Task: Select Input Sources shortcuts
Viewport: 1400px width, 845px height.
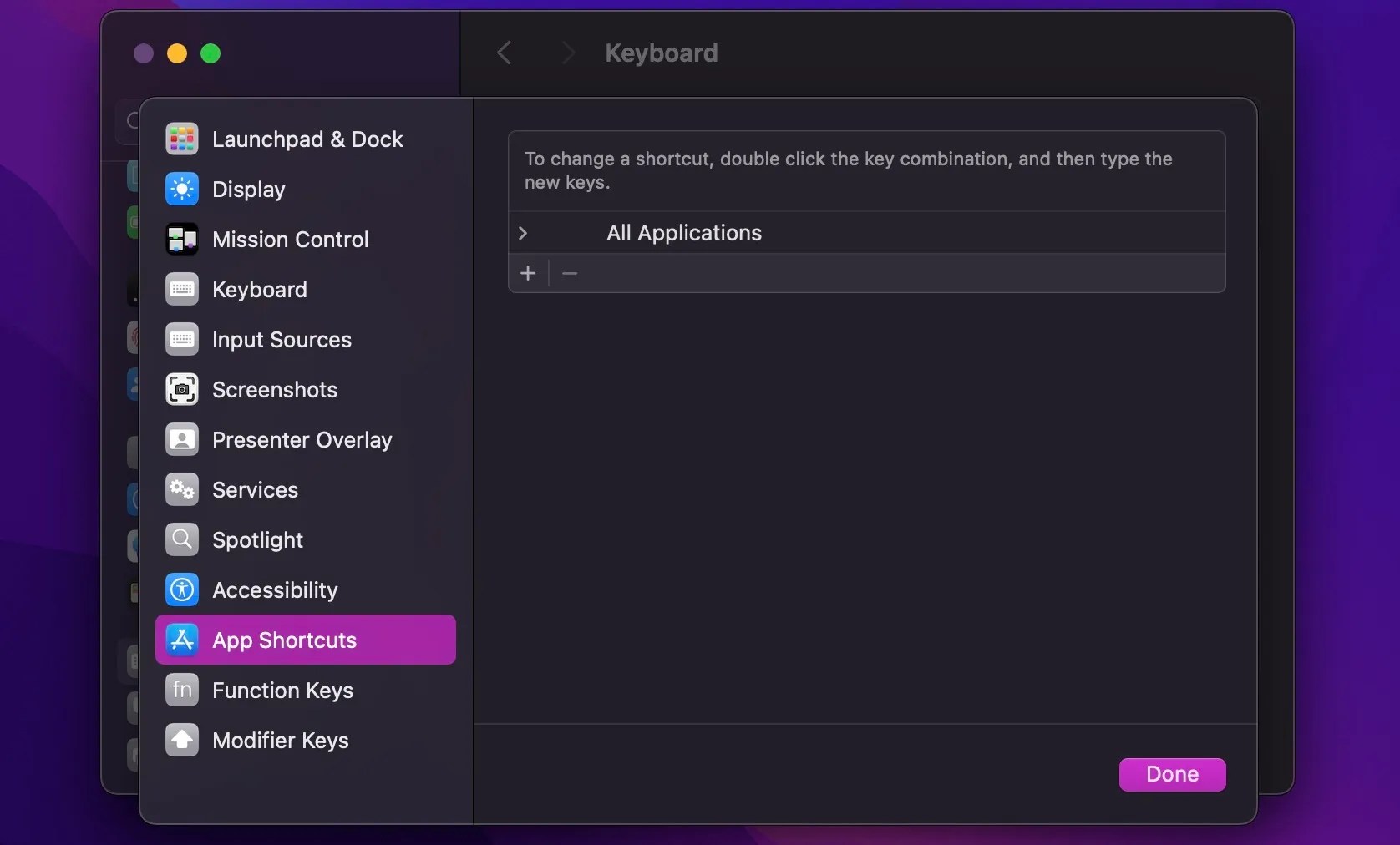Action: (x=282, y=340)
